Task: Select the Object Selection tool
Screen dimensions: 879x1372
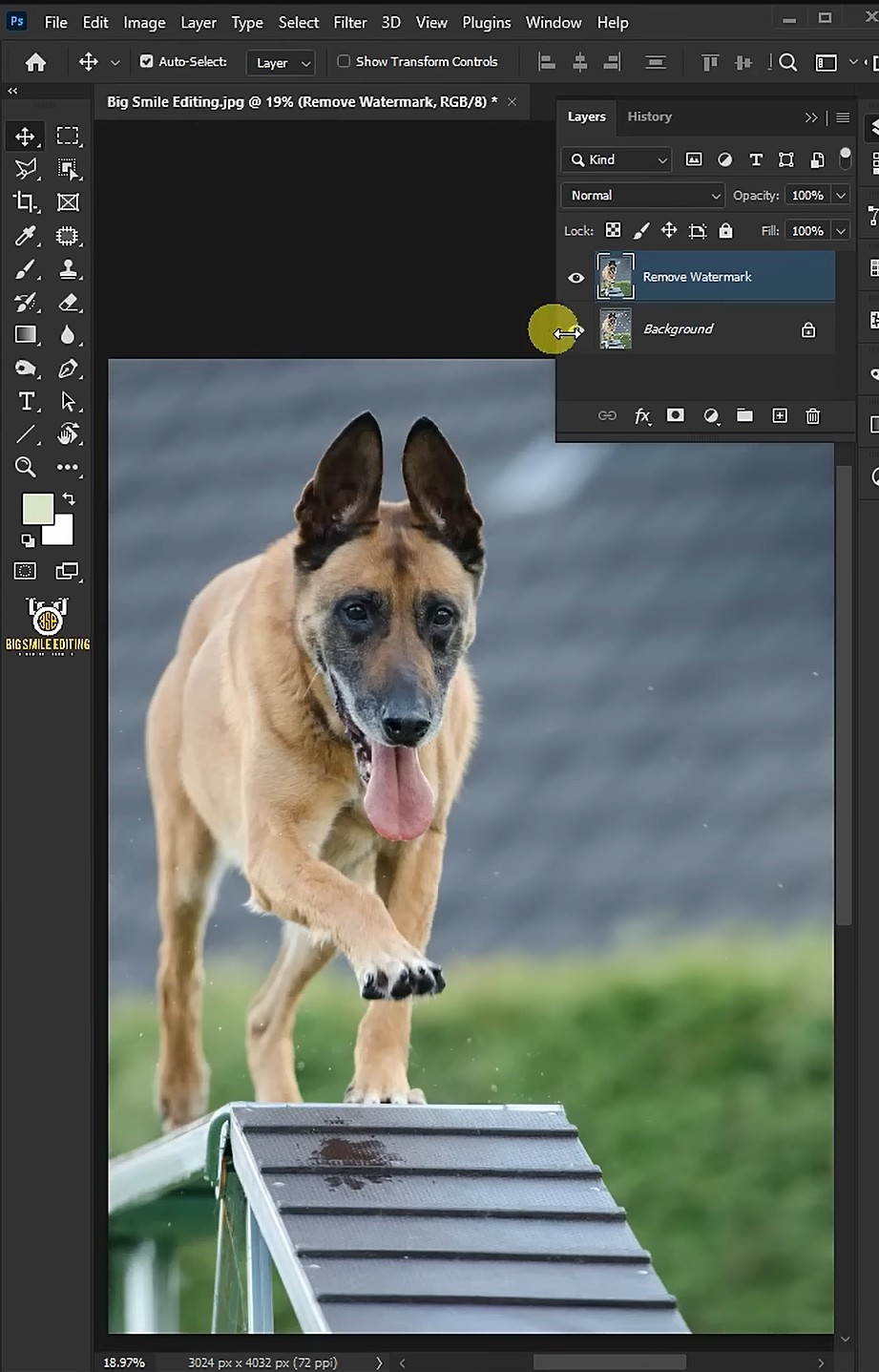Action: click(x=68, y=169)
